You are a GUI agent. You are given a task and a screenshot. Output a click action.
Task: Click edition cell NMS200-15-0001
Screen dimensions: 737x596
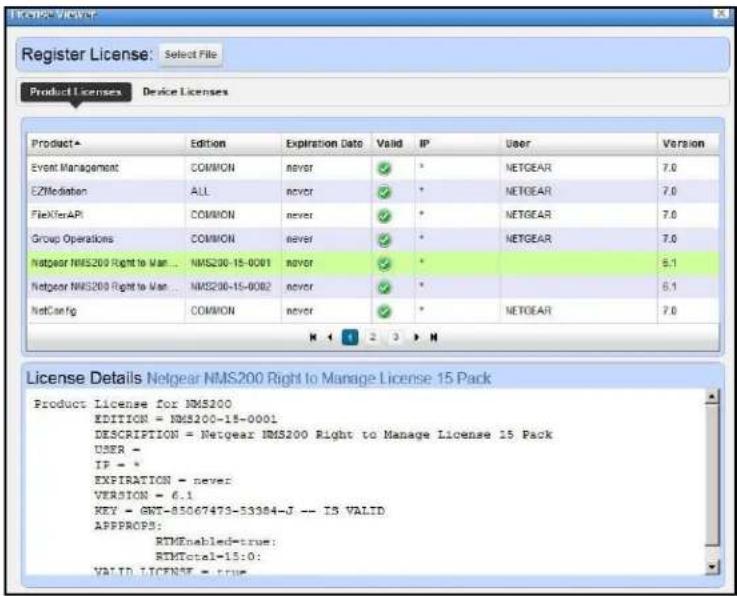pyautogui.click(x=230, y=263)
